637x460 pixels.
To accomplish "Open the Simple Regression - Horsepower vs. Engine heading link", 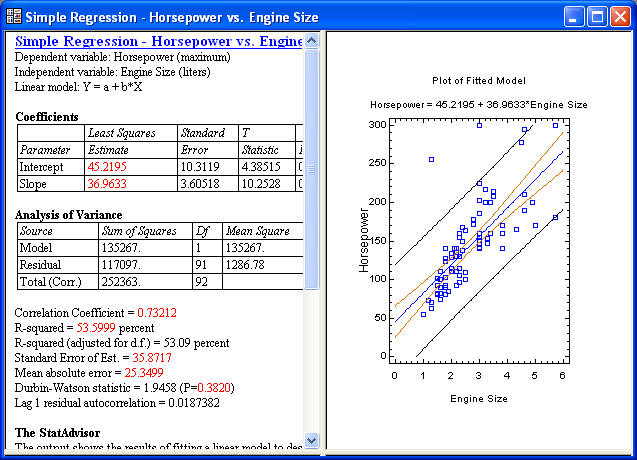I will (158, 41).
